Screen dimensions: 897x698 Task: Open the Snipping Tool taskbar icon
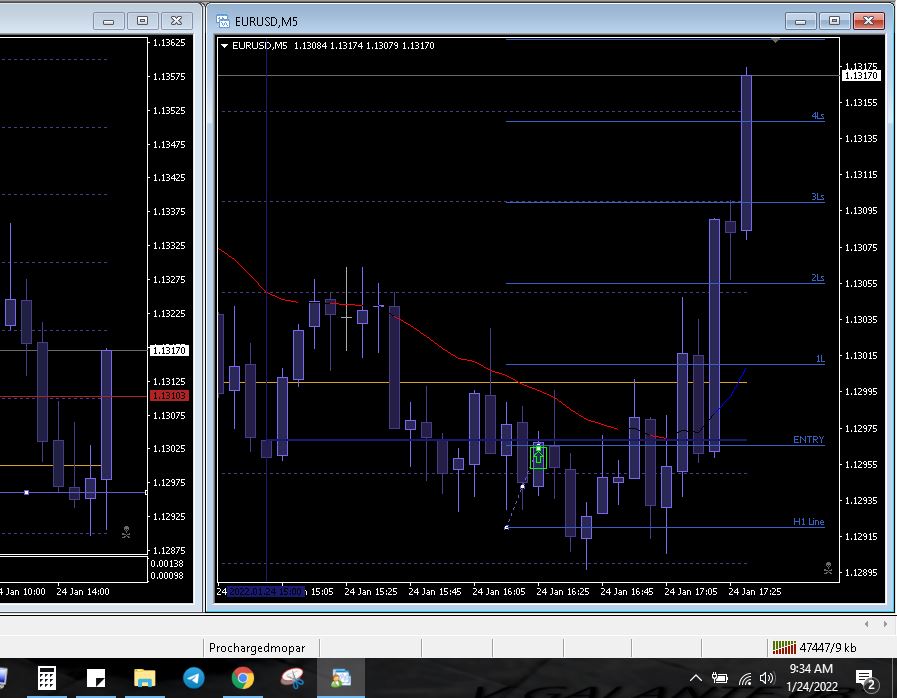pyautogui.click(x=292, y=679)
